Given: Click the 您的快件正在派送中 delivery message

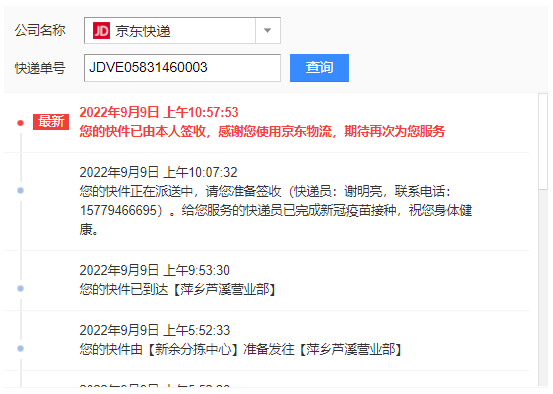Looking at the screenshot, I should [276, 211].
